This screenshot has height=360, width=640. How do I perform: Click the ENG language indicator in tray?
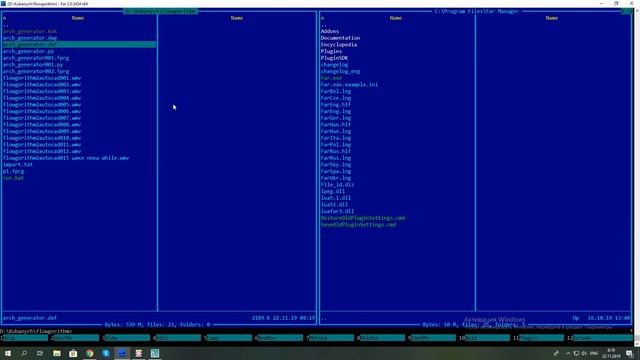pos(594,353)
